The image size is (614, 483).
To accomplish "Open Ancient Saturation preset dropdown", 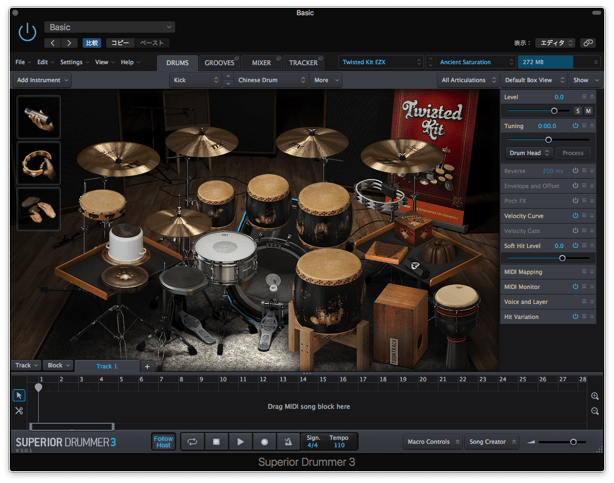I will click(x=475, y=62).
